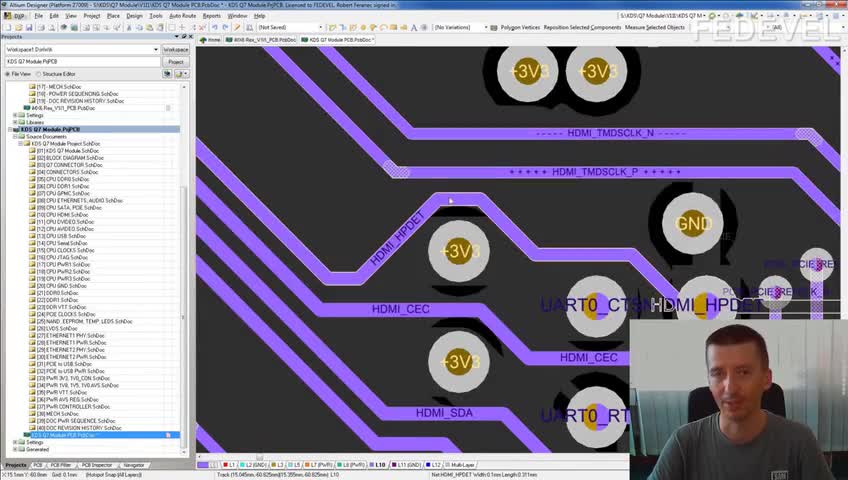Select the File View radio button
Screen dimensions: 848x480
(x=8, y=74)
